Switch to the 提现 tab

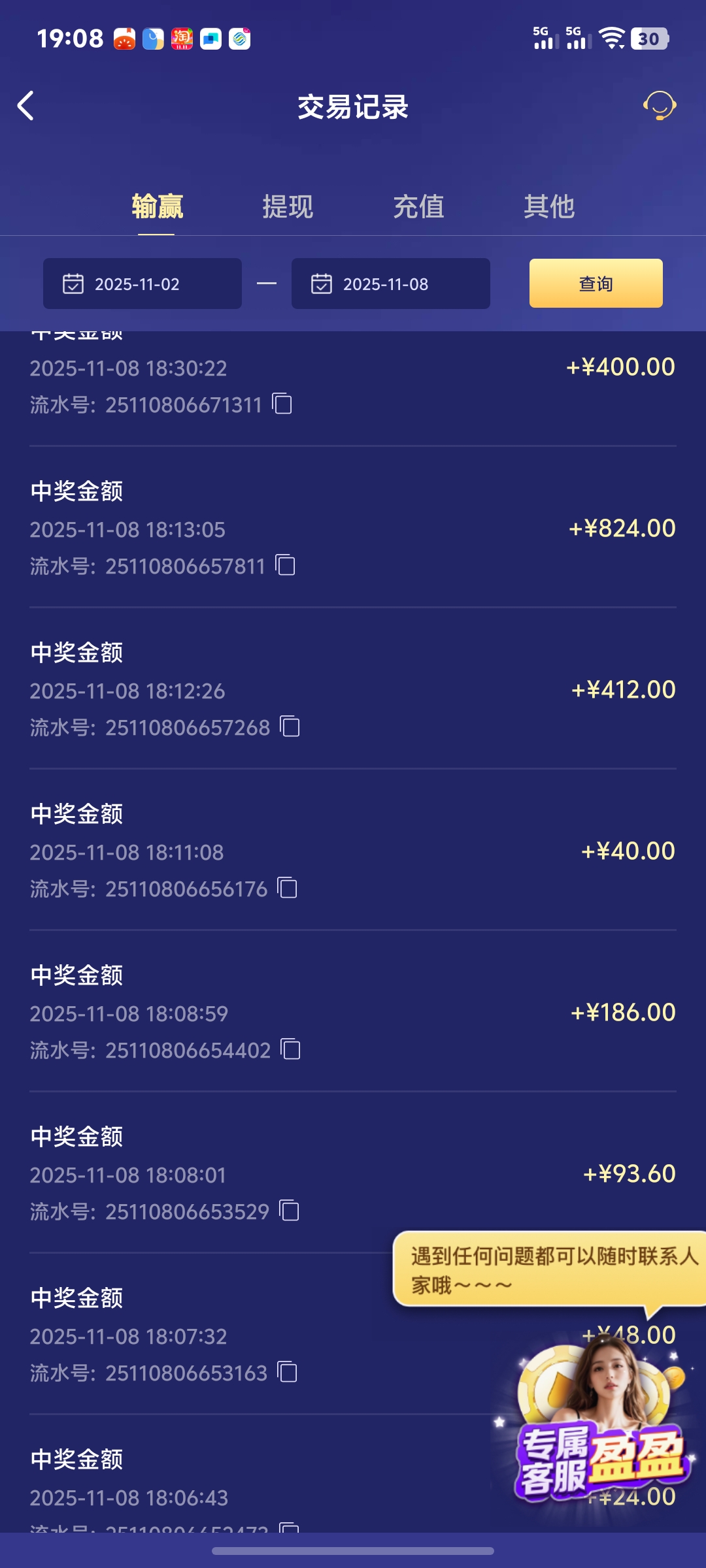click(288, 206)
